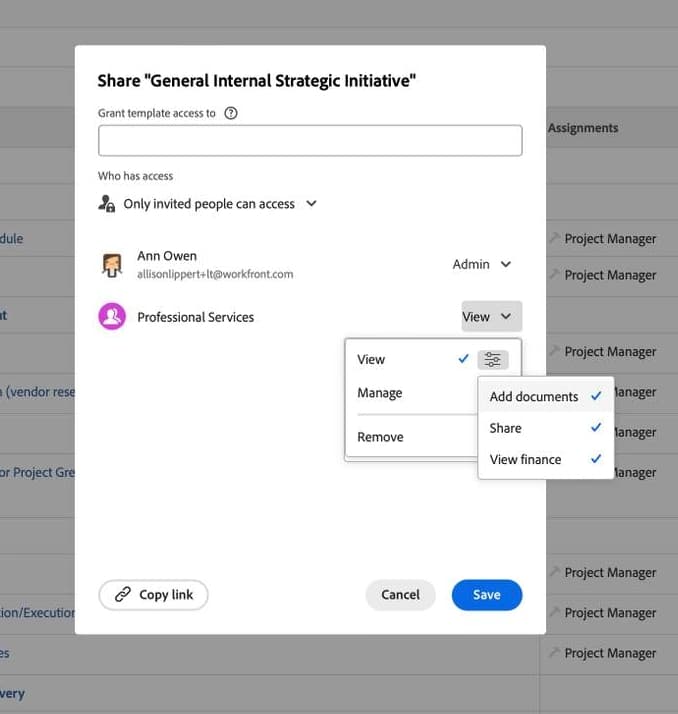The width and height of the screenshot is (678, 714).
Task: Choose Remove from the permission menu
Action: (x=381, y=437)
